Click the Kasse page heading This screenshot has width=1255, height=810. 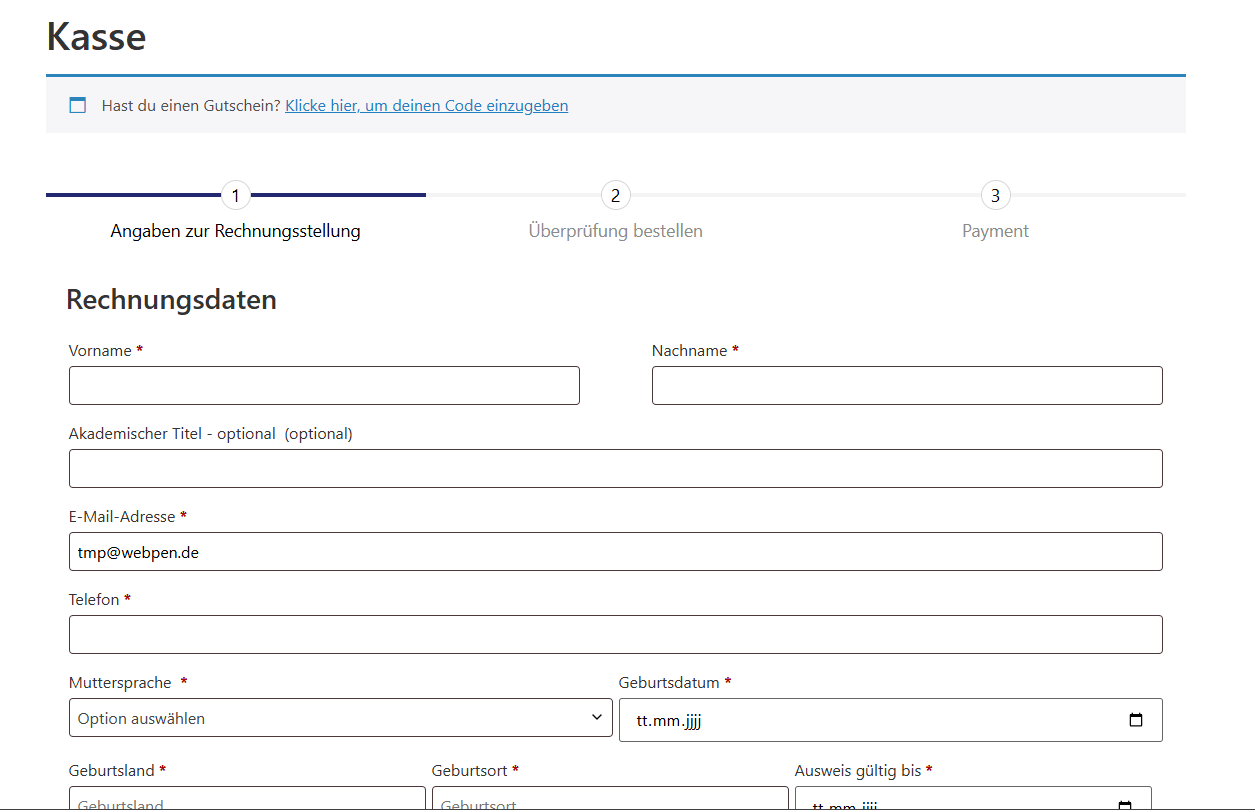[x=96, y=37]
